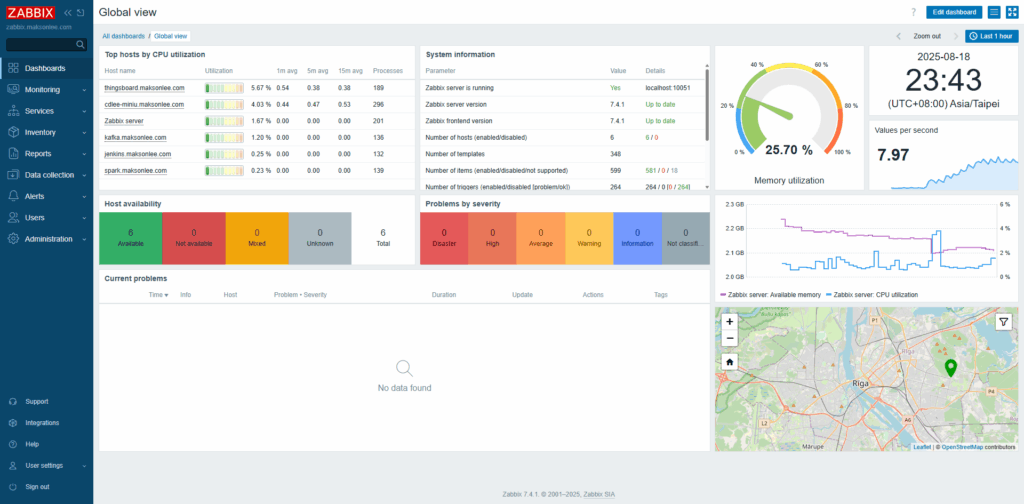
Task: Open the dashboard actions hamburger menu
Action: pos(994,12)
